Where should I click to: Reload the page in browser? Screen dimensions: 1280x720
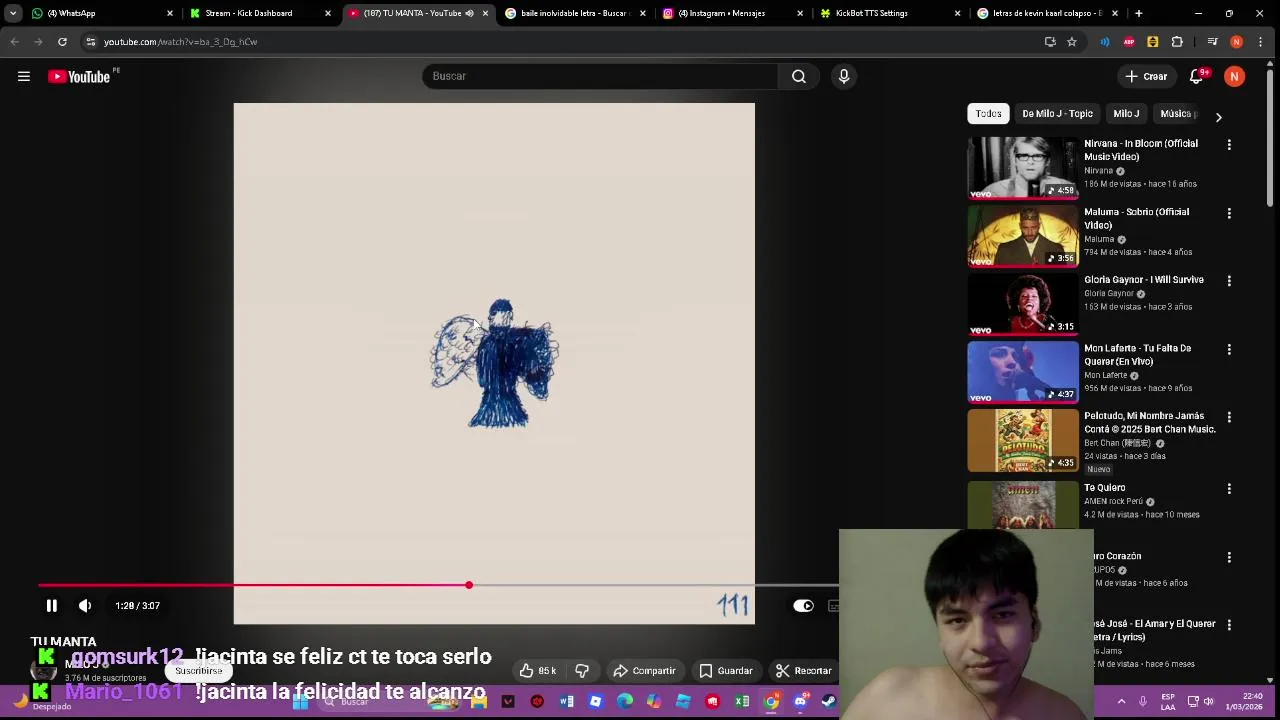pyautogui.click(x=62, y=42)
